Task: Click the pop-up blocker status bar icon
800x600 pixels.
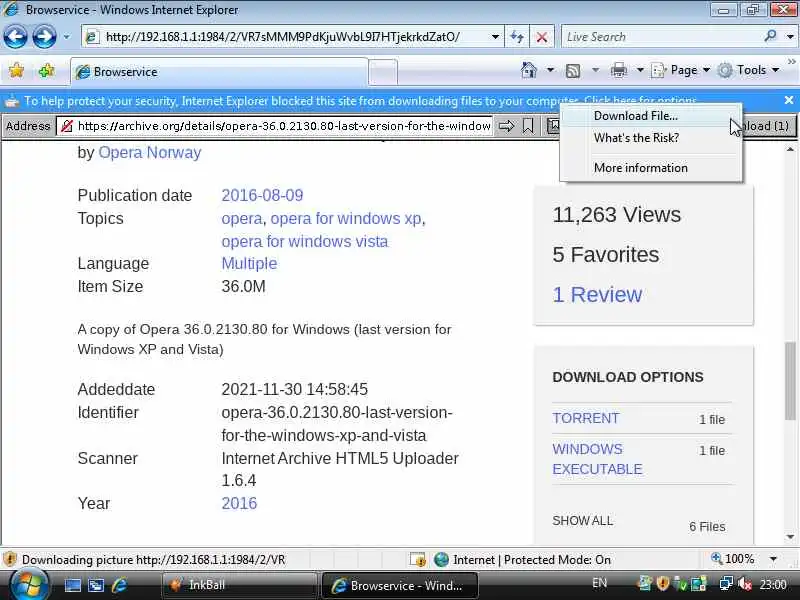Action: [417, 560]
